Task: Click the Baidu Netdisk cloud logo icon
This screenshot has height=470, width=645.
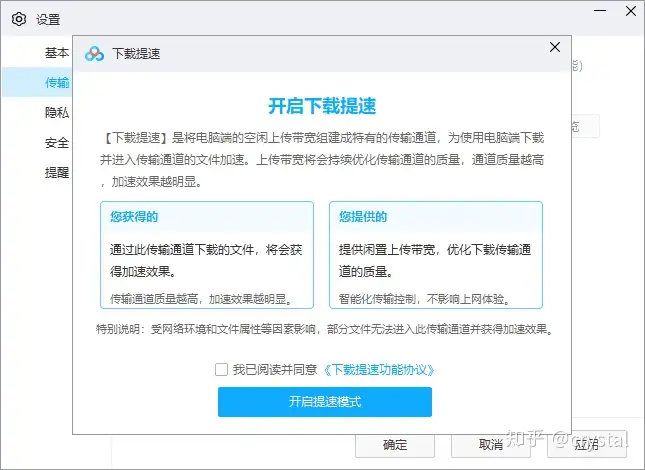Action: [x=94, y=54]
